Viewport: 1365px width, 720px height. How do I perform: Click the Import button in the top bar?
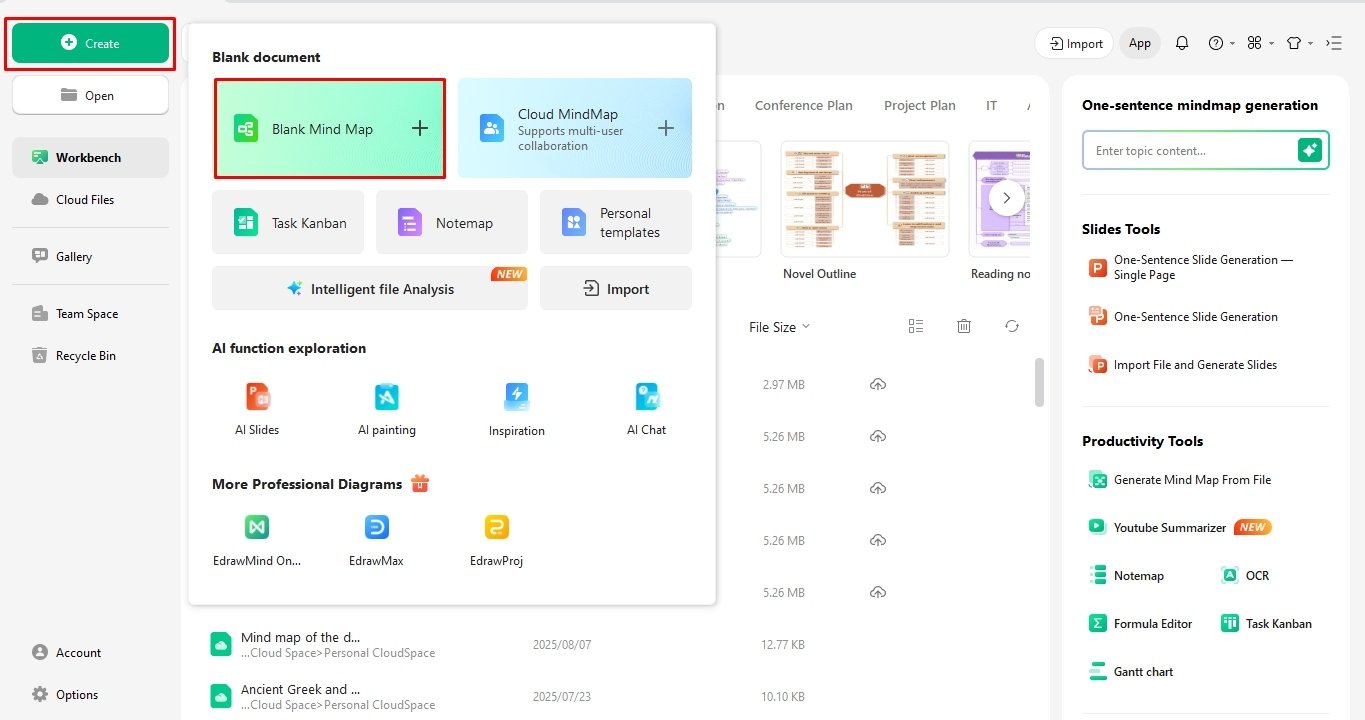(x=1075, y=43)
